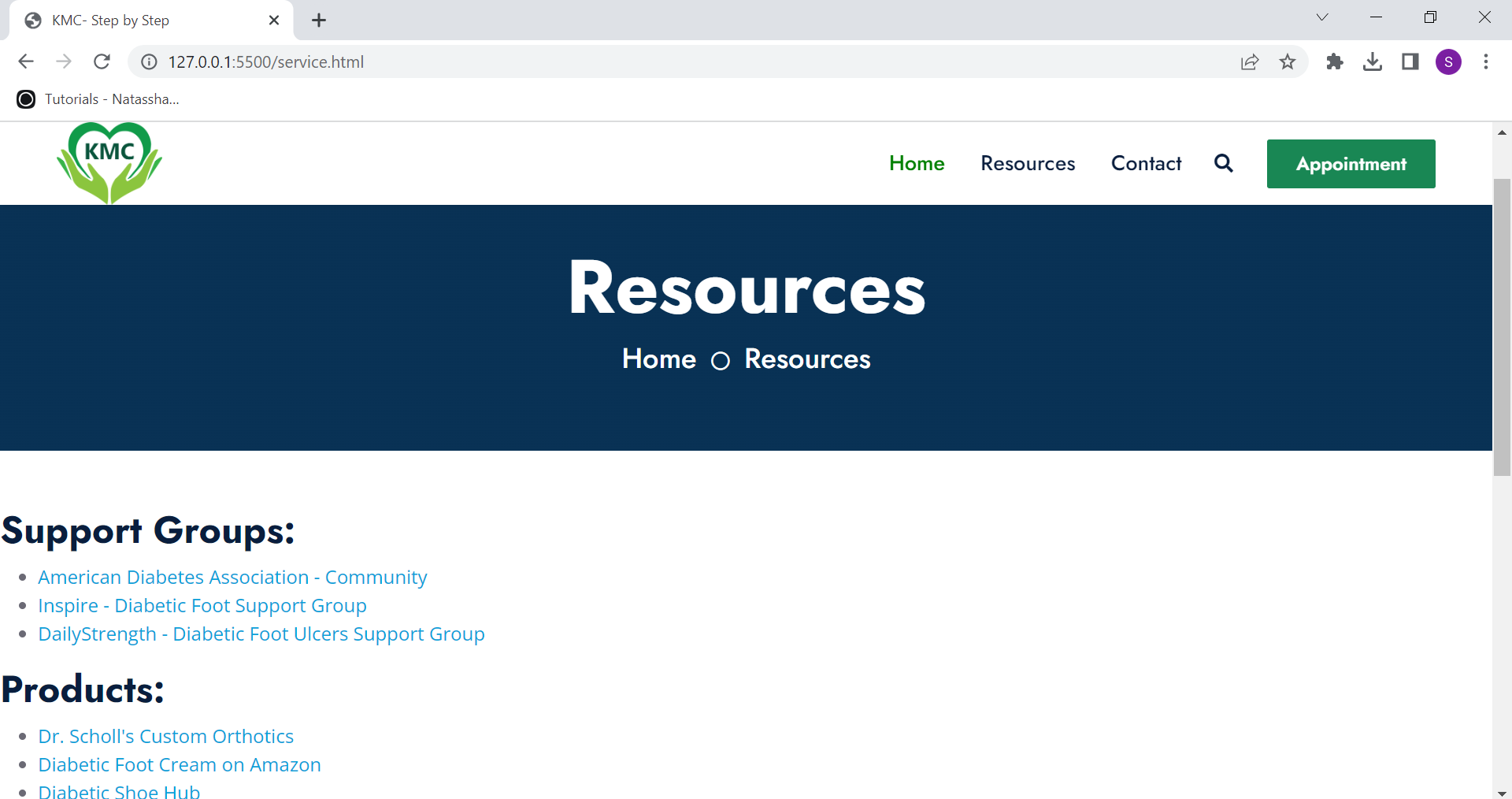Screen dimensions: 1512x799
Task: Click Home in the breadcrumb
Action: click(659, 359)
